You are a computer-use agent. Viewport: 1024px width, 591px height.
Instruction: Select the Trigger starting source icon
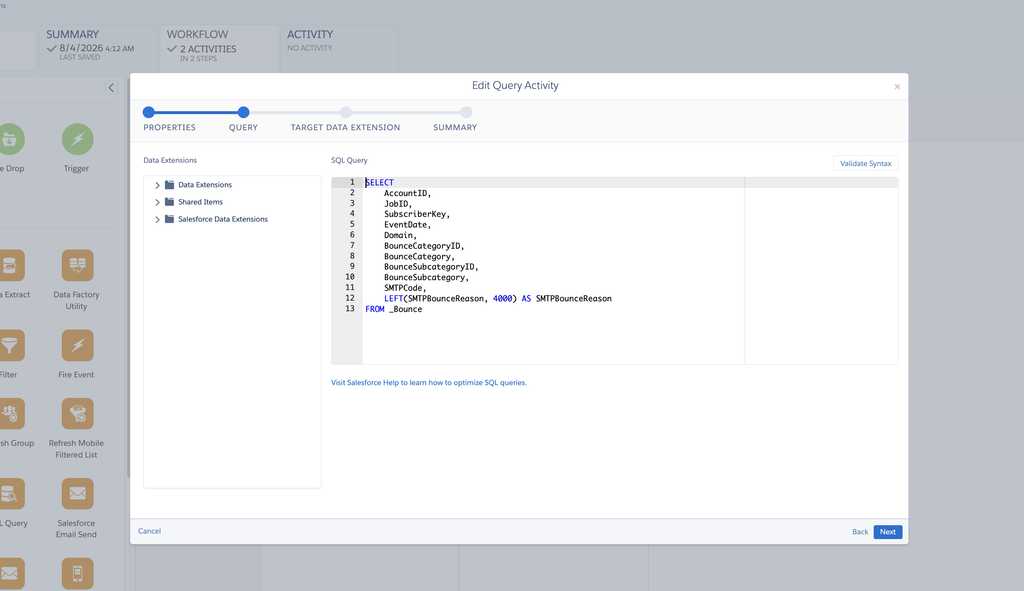pyautogui.click(x=77, y=139)
